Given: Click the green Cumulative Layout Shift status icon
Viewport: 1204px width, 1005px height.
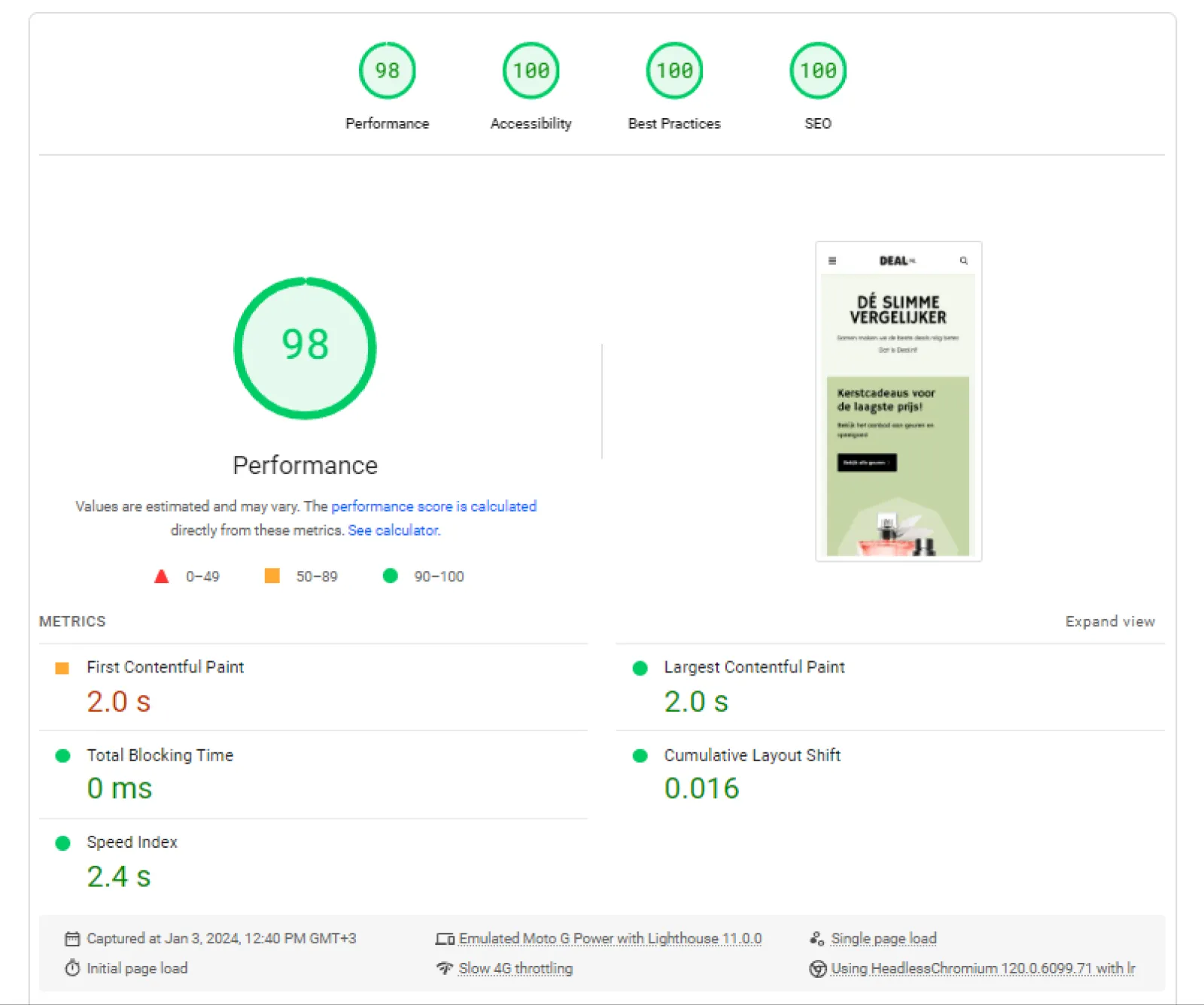Looking at the screenshot, I should 640,756.
